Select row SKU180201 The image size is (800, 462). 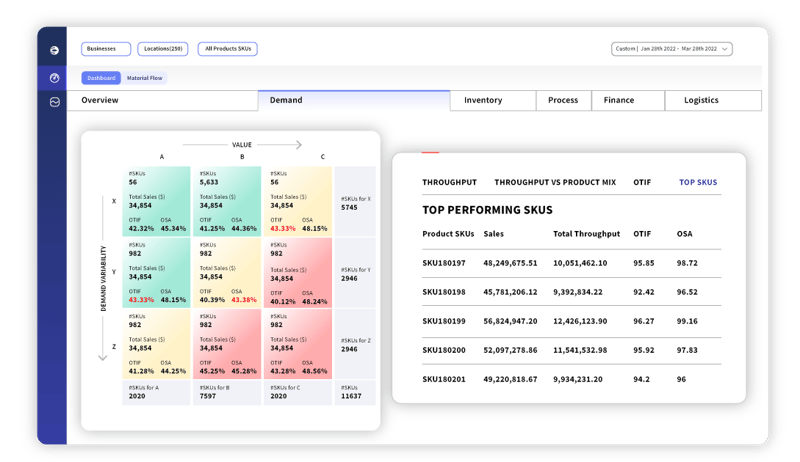click(x=571, y=379)
